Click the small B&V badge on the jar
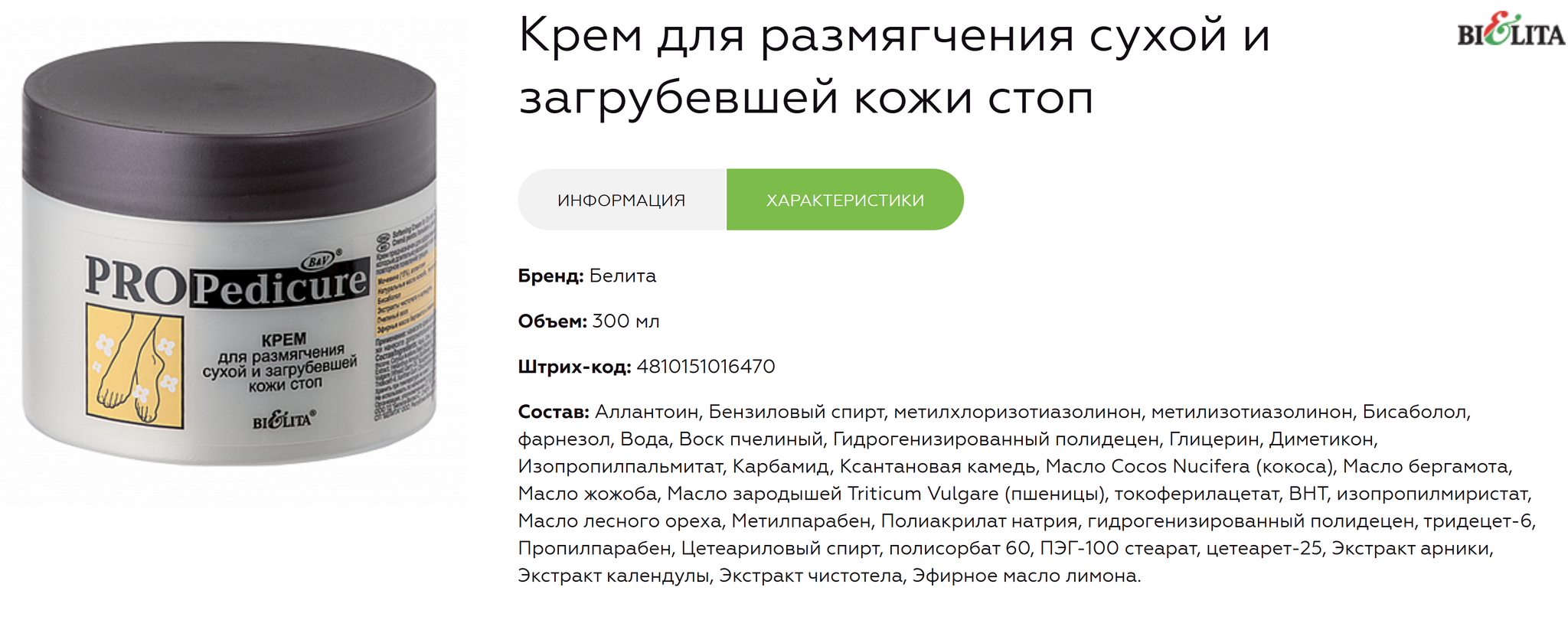The width and height of the screenshot is (1568, 620). coord(319,260)
